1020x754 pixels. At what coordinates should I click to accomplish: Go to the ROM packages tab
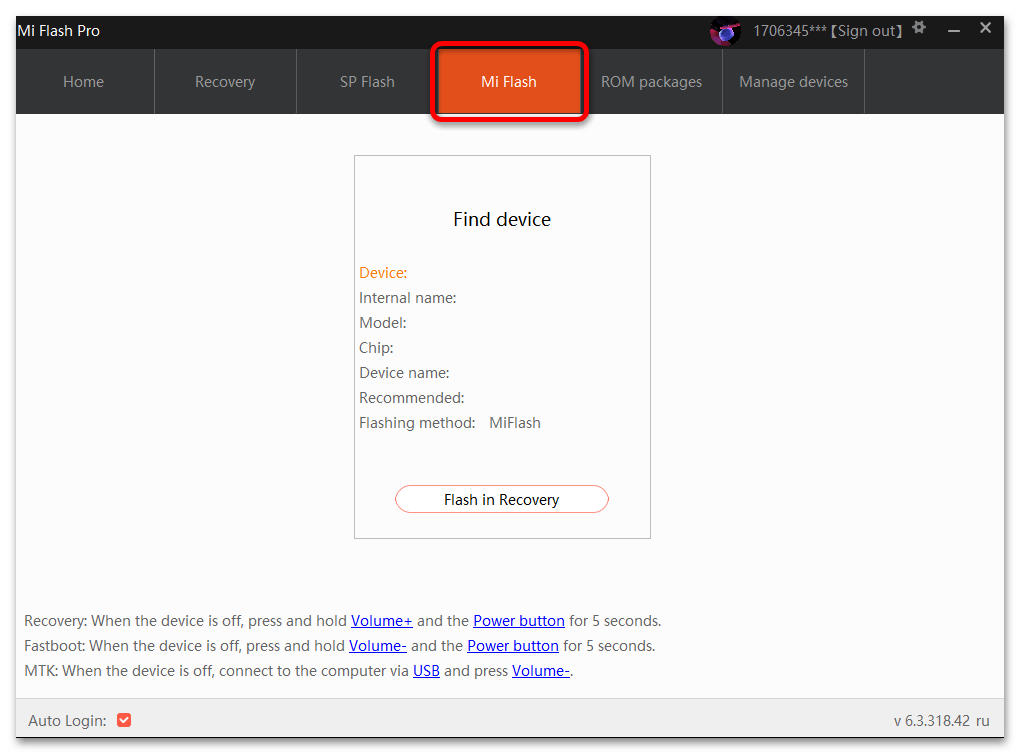651,82
